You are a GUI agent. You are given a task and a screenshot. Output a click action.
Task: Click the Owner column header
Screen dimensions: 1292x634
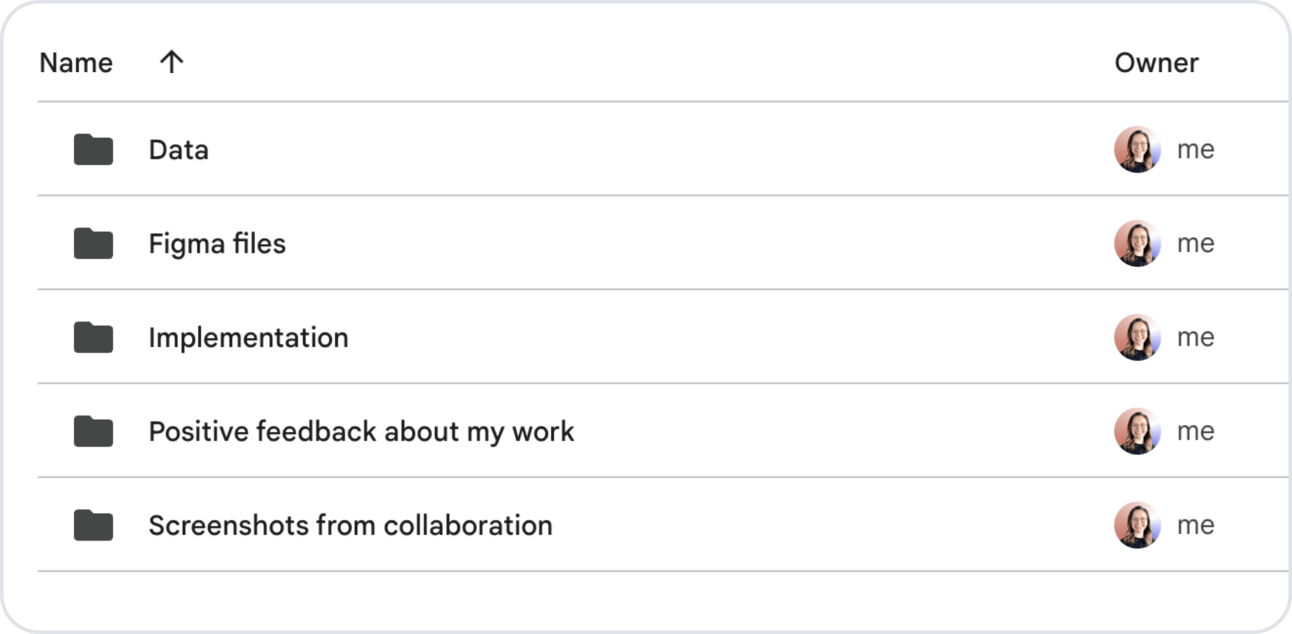pyautogui.click(x=1156, y=63)
